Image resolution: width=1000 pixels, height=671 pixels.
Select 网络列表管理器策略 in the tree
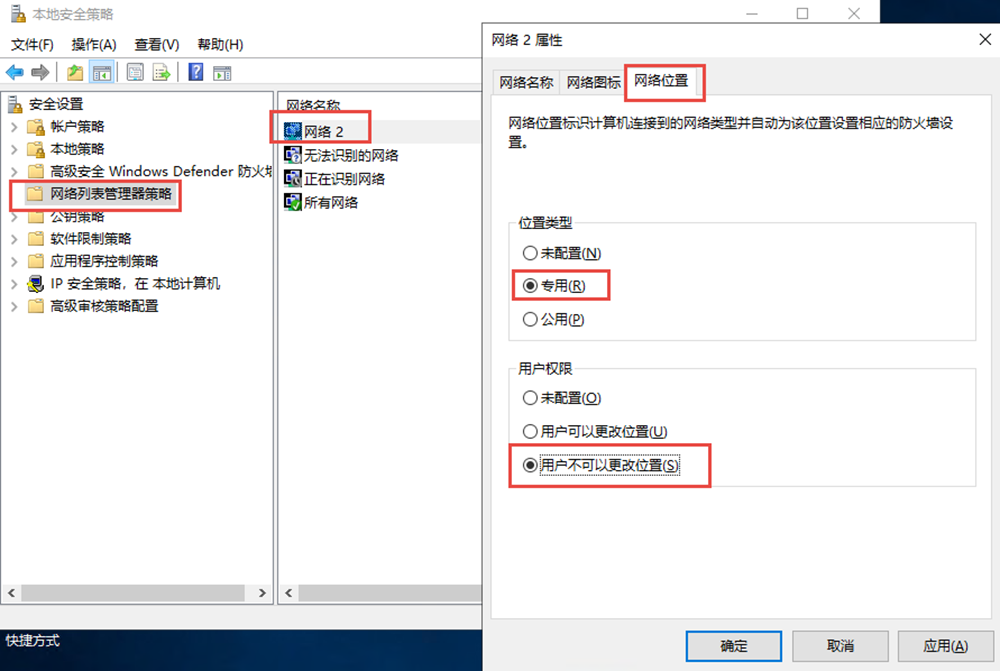[110, 193]
